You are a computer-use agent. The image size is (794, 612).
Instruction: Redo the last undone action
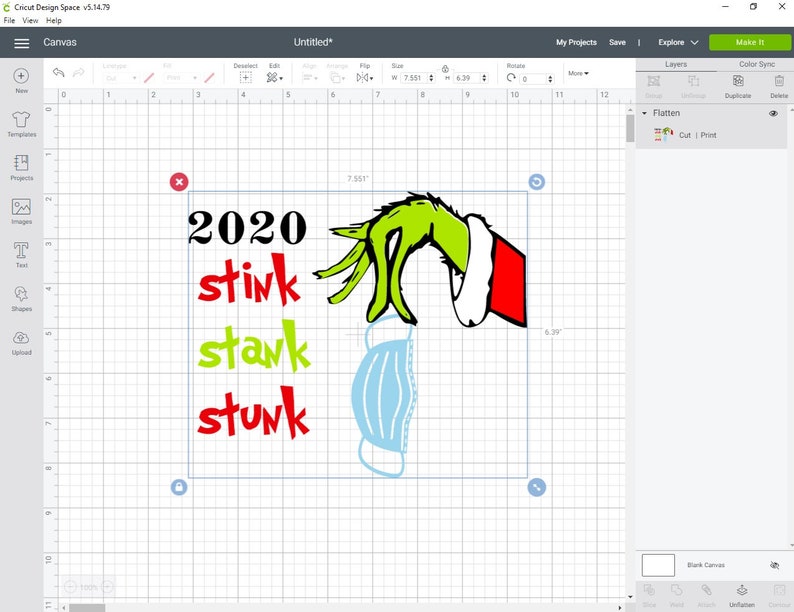78,73
